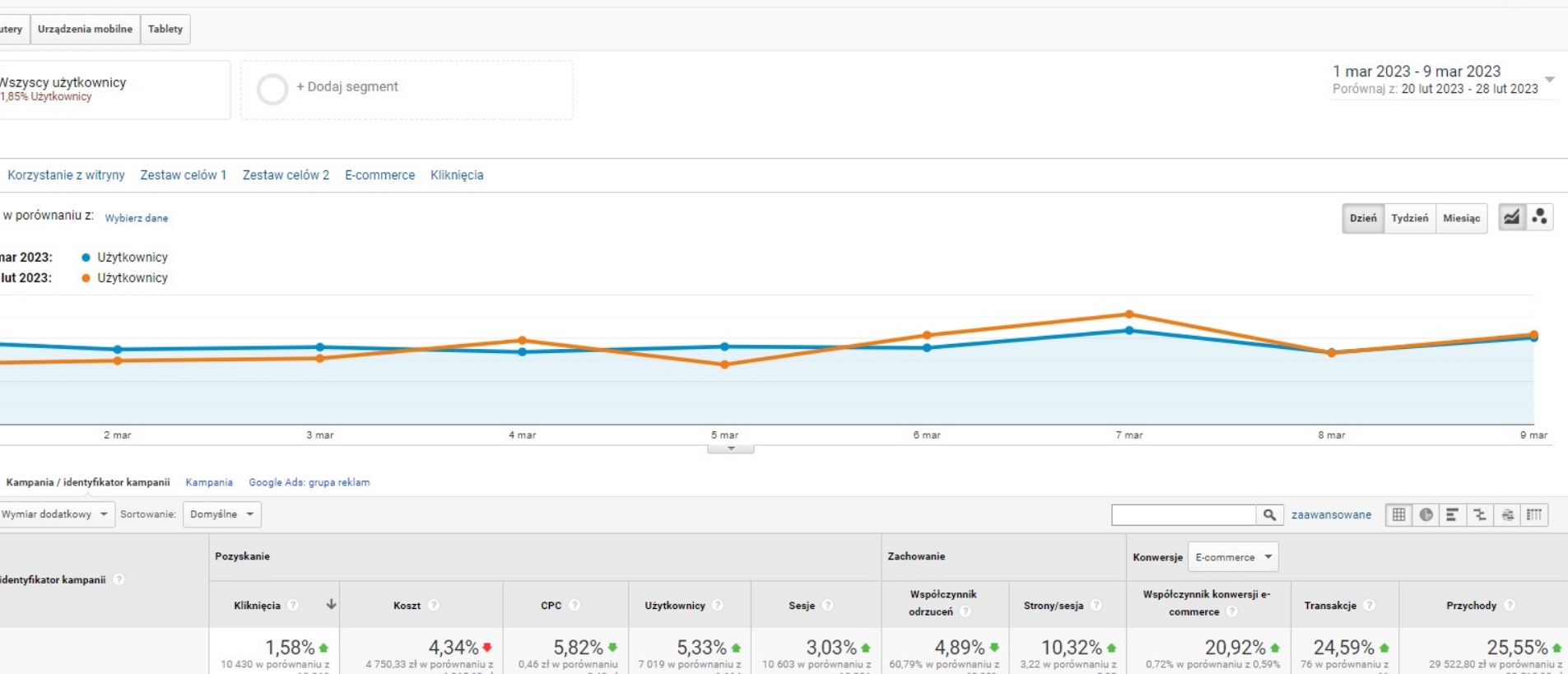Open help tooltip for Sesje column
Viewport: 1568px width, 674px height.
(828, 606)
